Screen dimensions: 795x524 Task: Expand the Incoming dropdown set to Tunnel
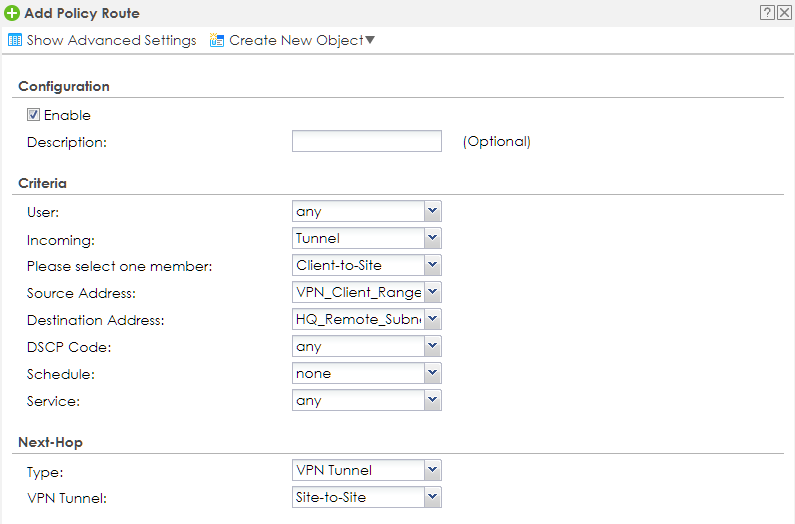[432, 239]
